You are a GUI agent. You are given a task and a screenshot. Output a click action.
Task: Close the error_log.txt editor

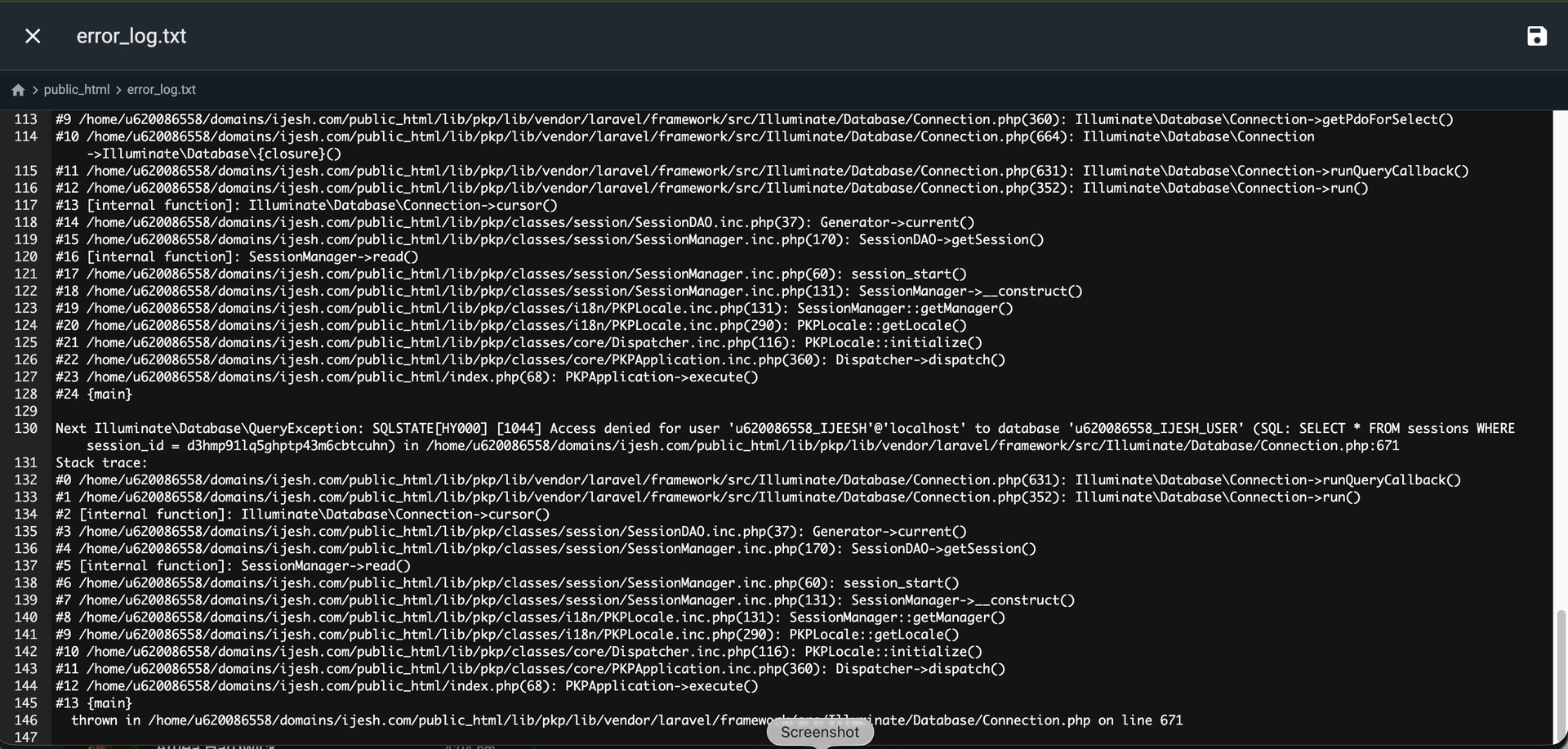33,36
